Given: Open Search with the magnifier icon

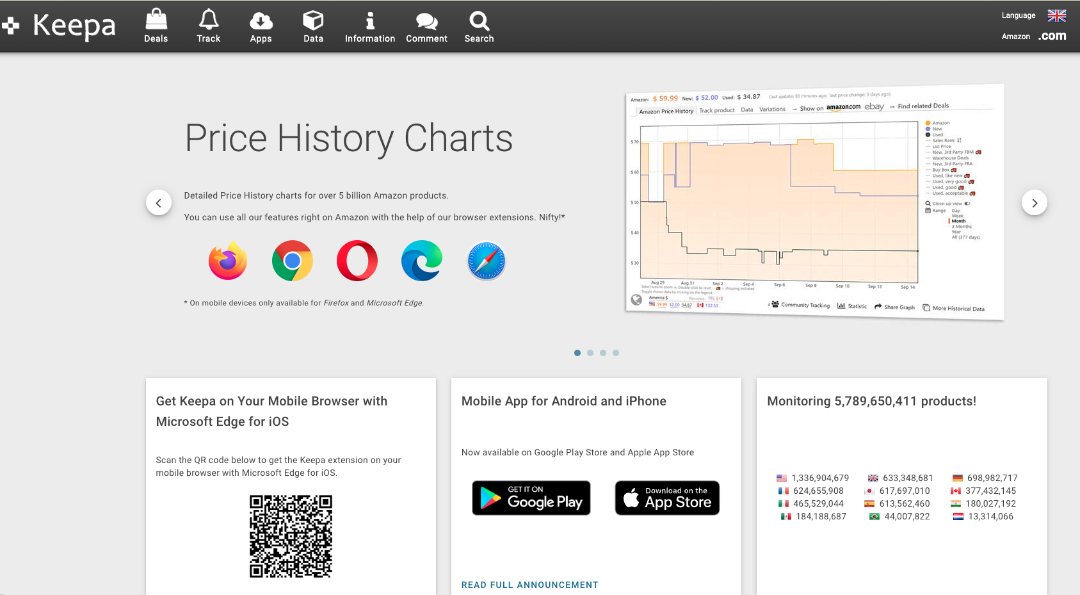Looking at the screenshot, I should (479, 20).
